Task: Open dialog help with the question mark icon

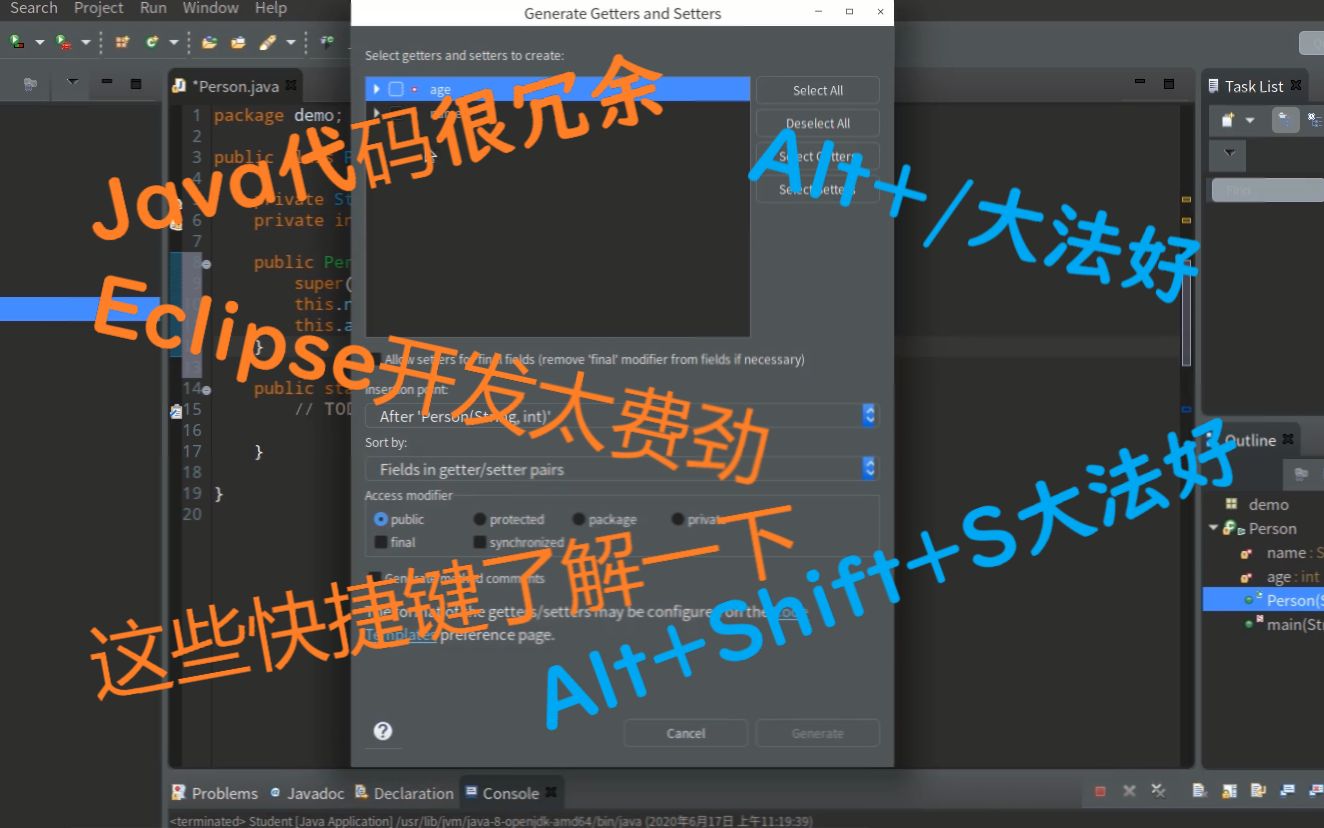Action: click(x=382, y=731)
